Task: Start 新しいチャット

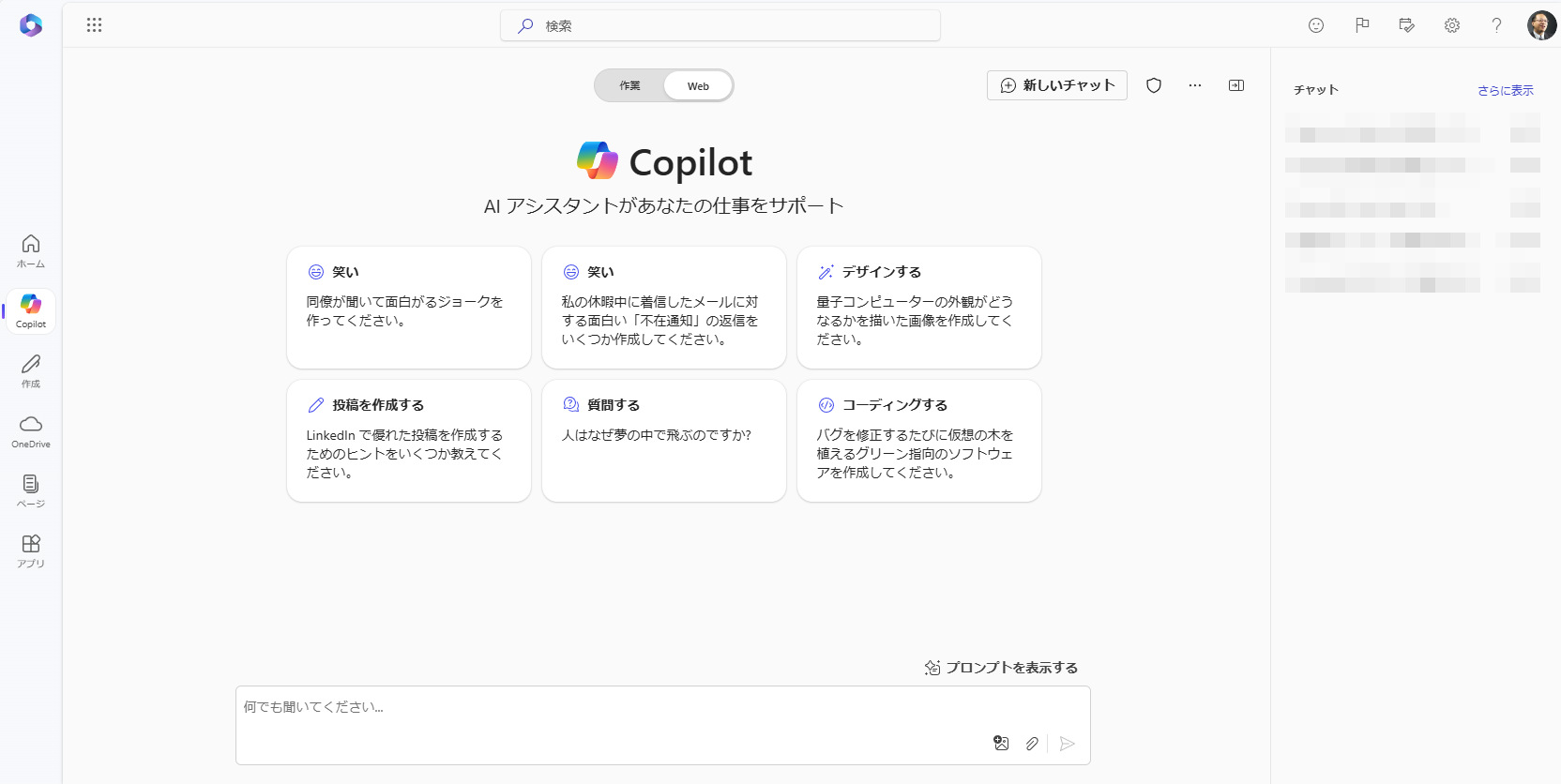Action: pyautogui.click(x=1057, y=85)
